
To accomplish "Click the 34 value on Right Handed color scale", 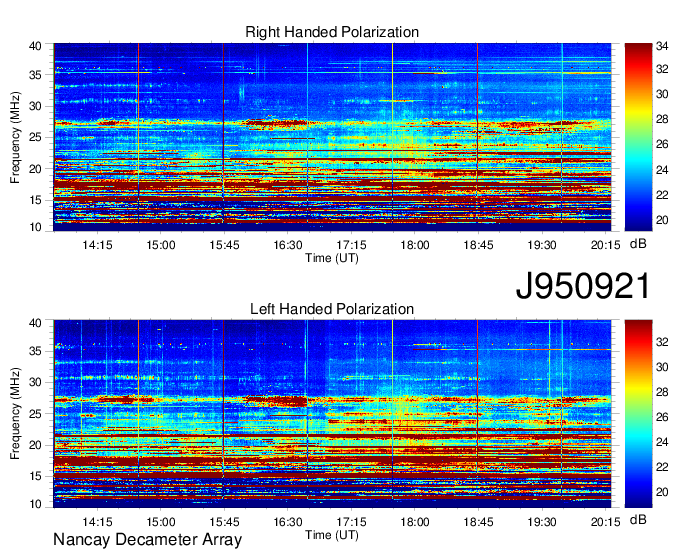I will click(x=662, y=46).
